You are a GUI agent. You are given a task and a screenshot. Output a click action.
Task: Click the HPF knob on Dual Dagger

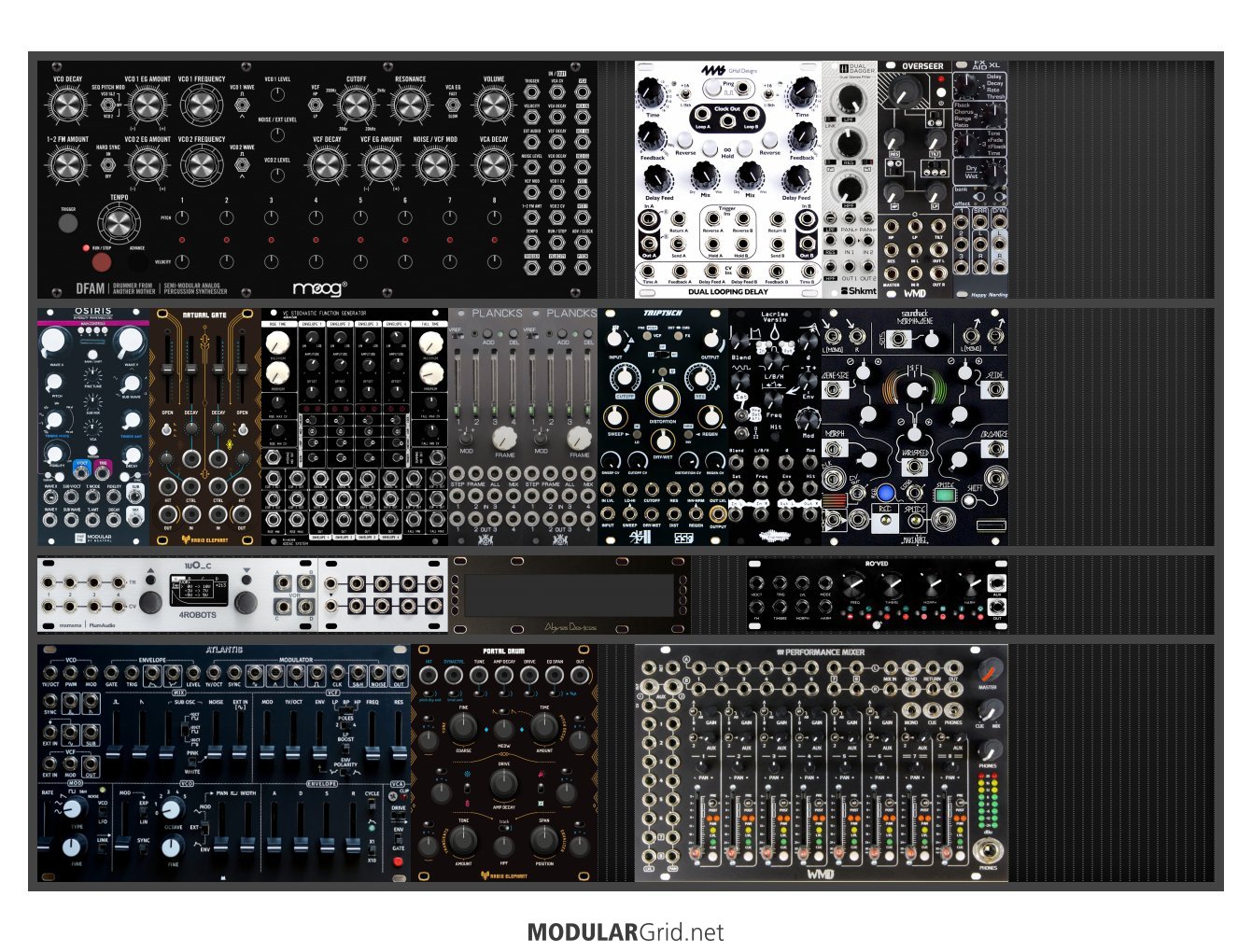pos(849,188)
